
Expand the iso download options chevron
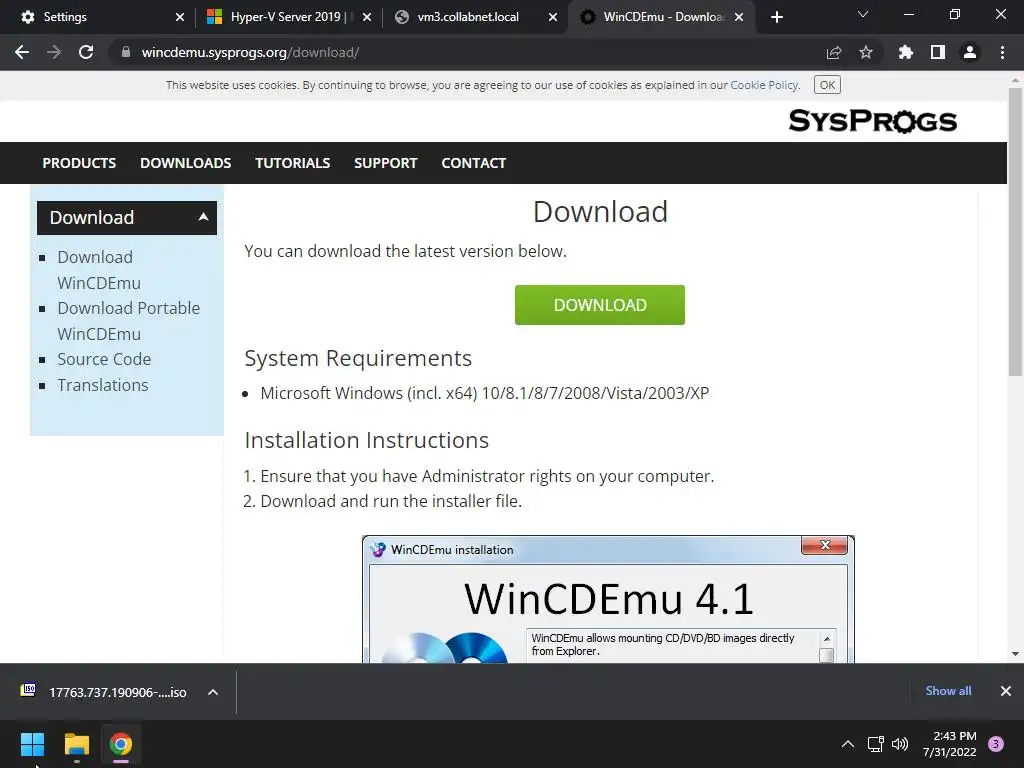pyautogui.click(x=213, y=692)
